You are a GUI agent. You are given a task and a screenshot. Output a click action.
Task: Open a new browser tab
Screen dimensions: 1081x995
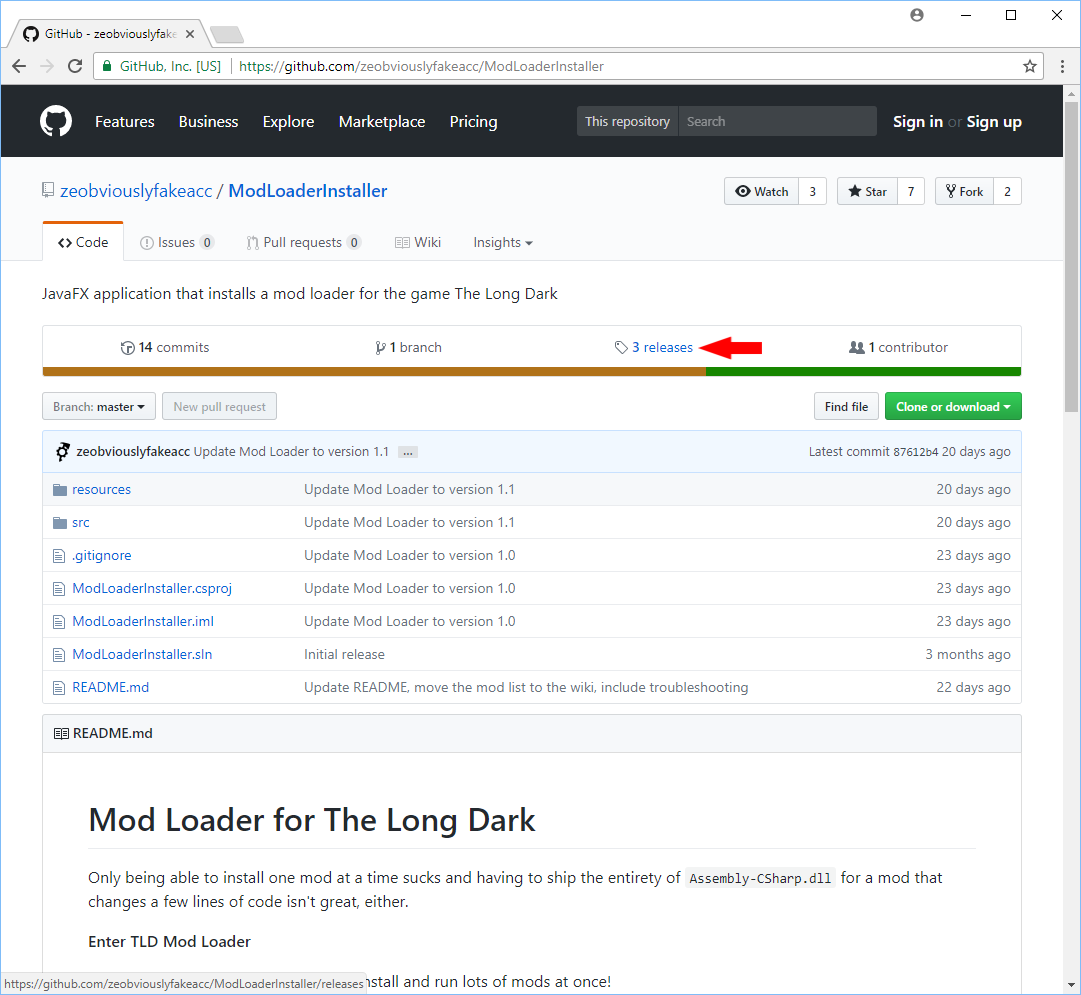[227, 34]
